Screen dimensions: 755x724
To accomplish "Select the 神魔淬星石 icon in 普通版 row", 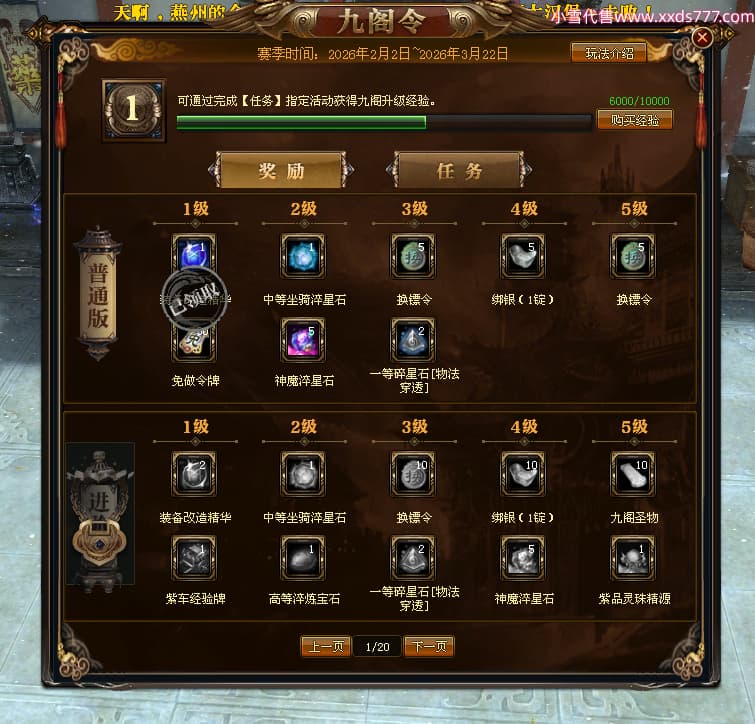I will coord(303,340).
